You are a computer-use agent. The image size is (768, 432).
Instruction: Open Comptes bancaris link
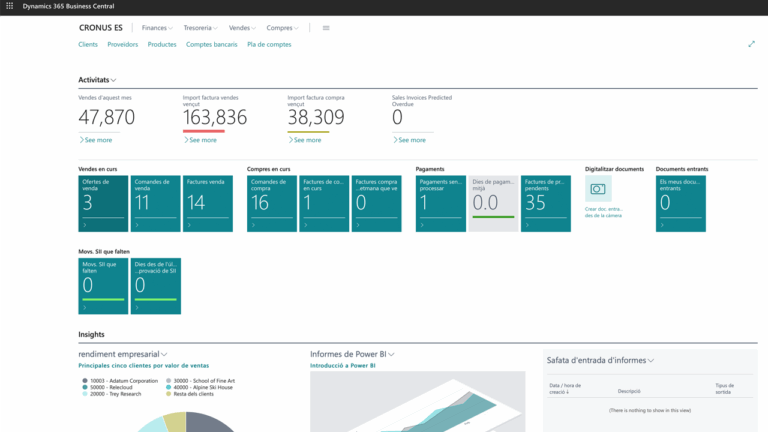[x=211, y=44]
